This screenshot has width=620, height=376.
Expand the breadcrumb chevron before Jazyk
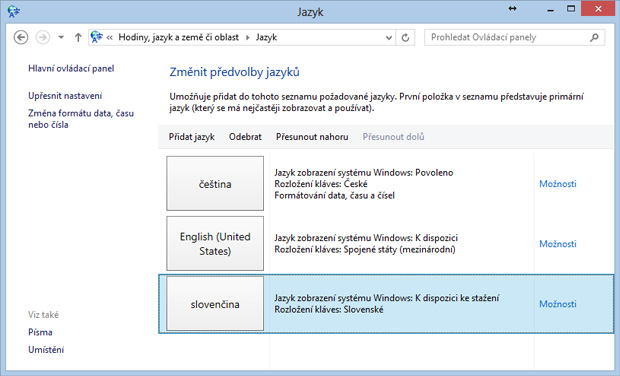(248, 38)
